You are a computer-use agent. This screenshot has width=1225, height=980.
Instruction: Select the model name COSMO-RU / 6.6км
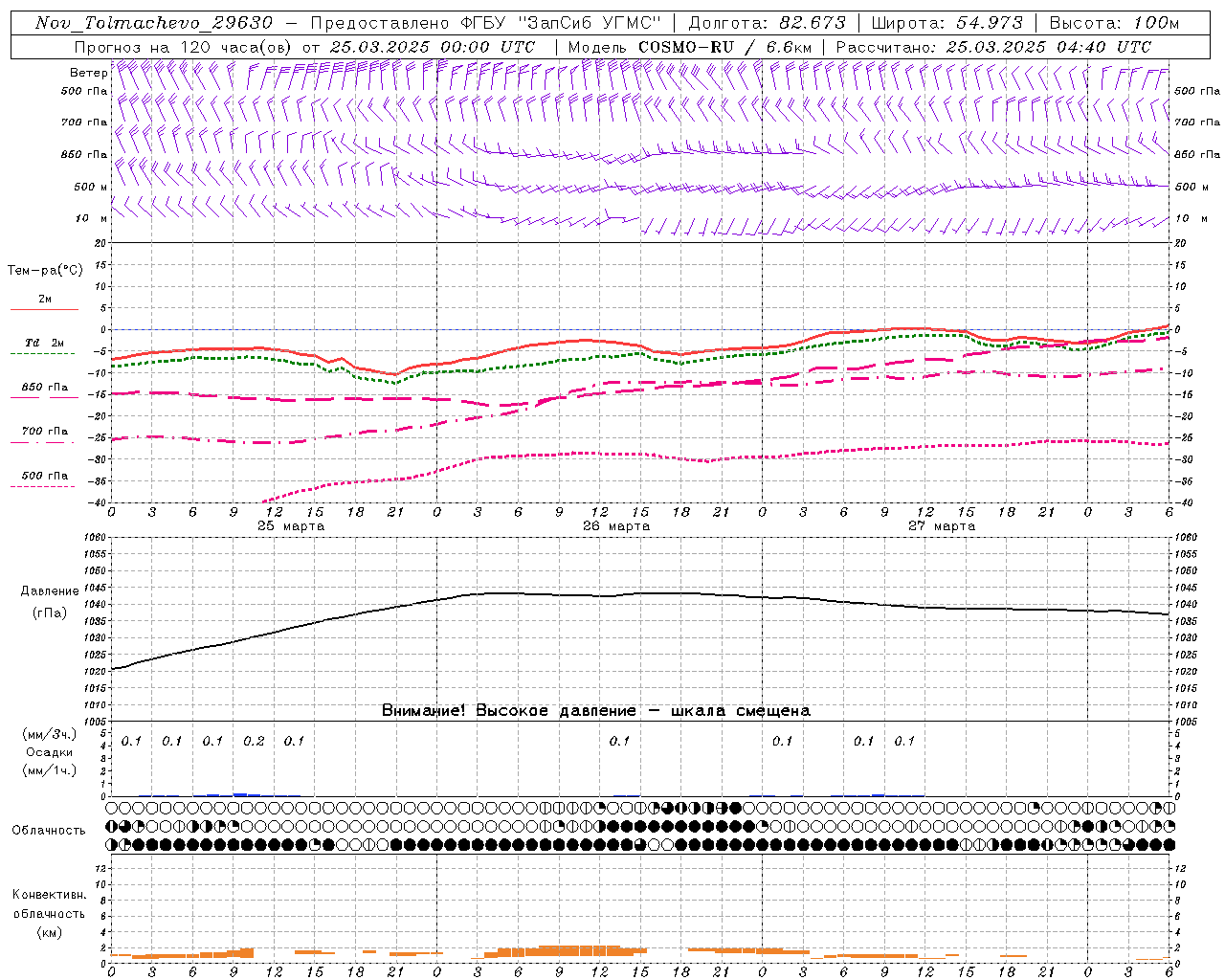pos(724,47)
